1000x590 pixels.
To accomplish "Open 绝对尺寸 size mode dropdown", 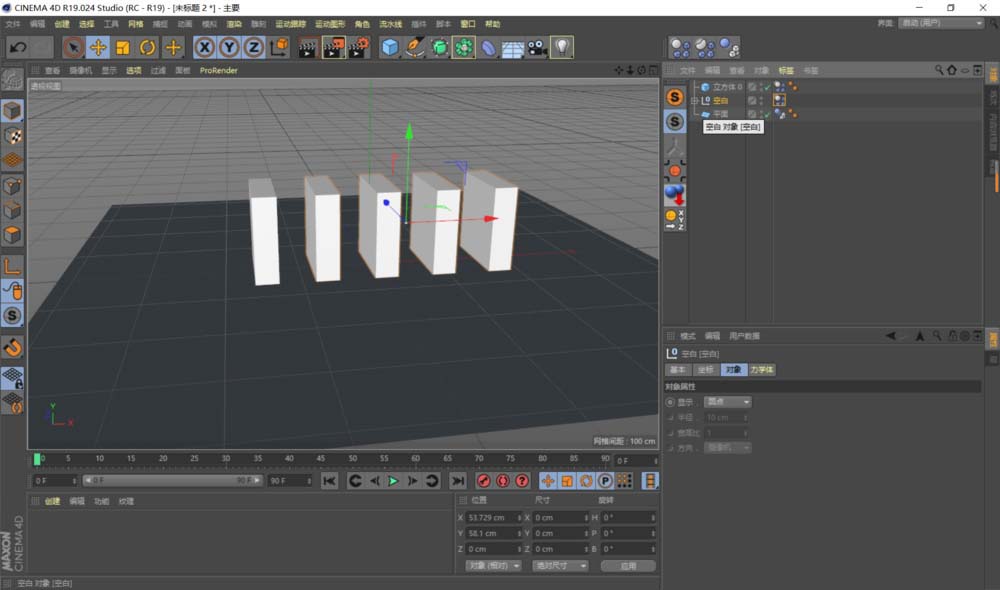I will coord(561,566).
